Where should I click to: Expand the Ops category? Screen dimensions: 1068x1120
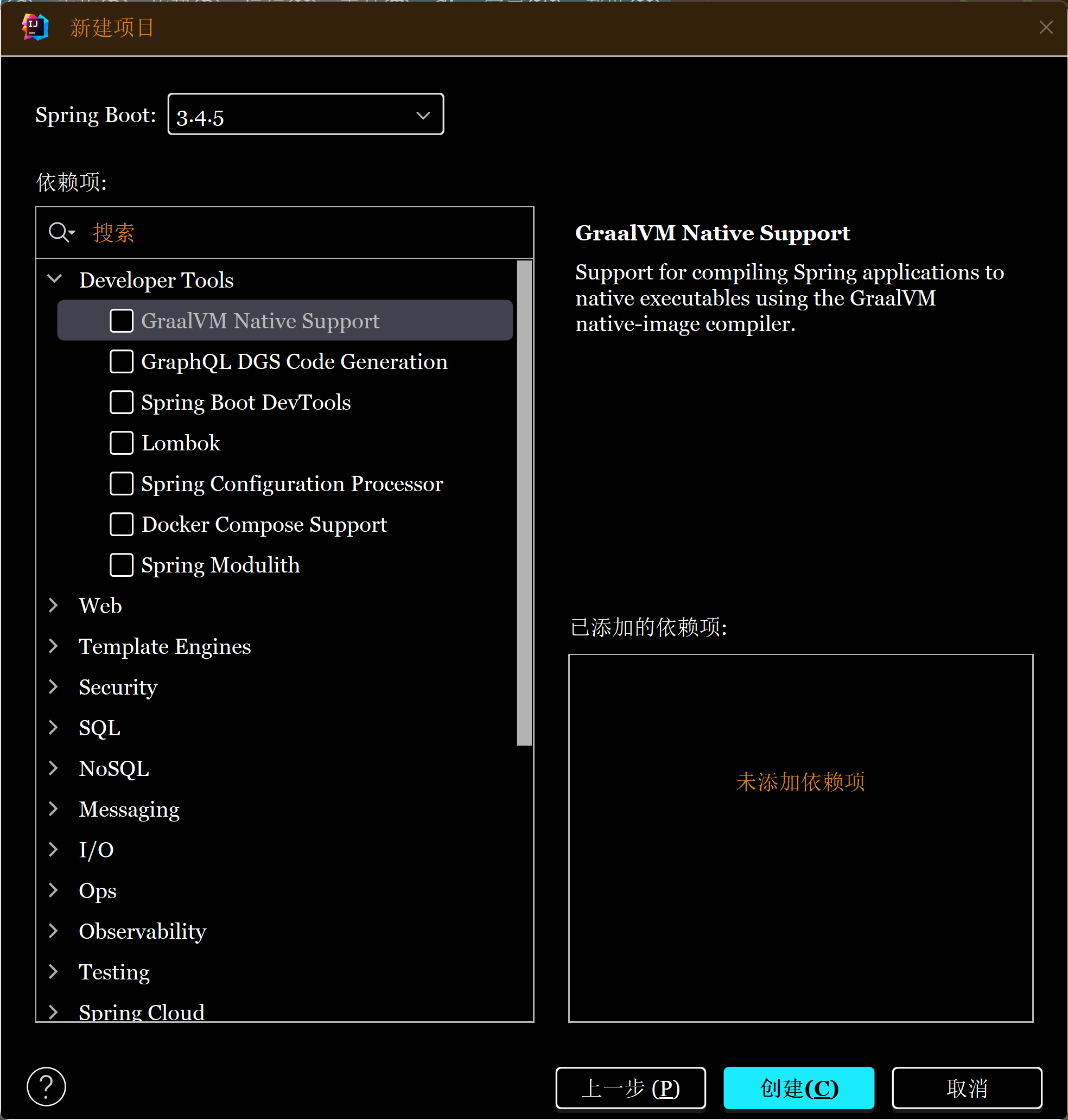(x=54, y=890)
